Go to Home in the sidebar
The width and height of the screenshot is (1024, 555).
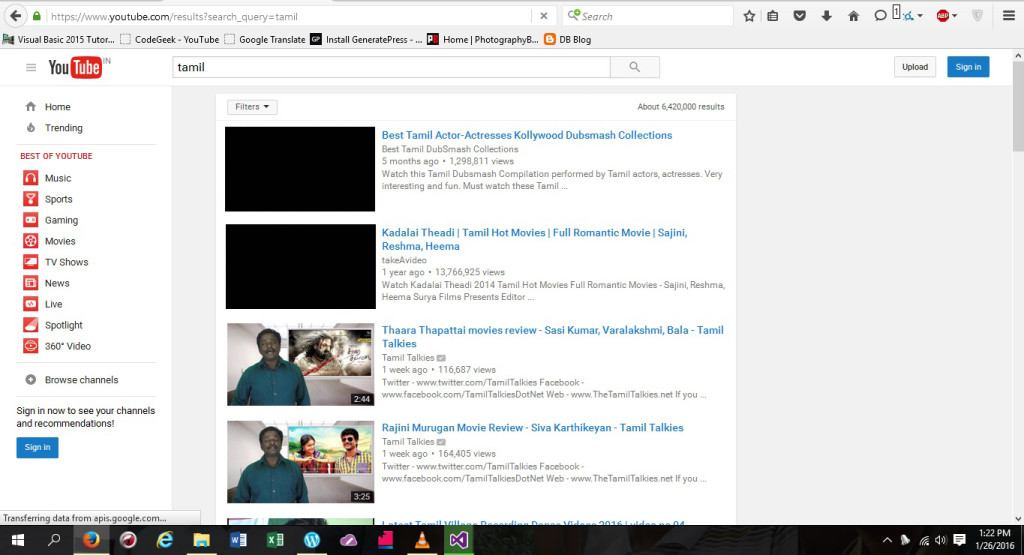tap(57, 107)
